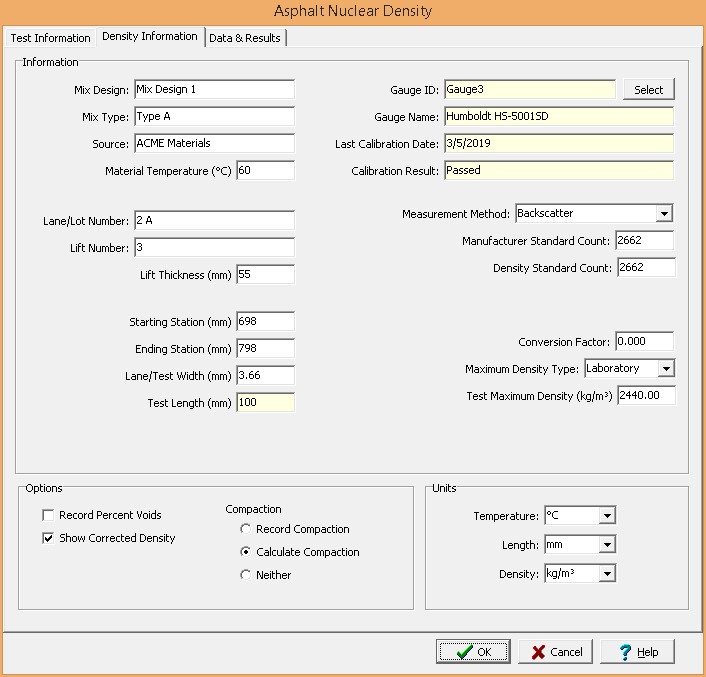Select the Record Compaction radio option
Image resolution: width=706 pixels, height=677 pixels.
click(x=246, y=529)
